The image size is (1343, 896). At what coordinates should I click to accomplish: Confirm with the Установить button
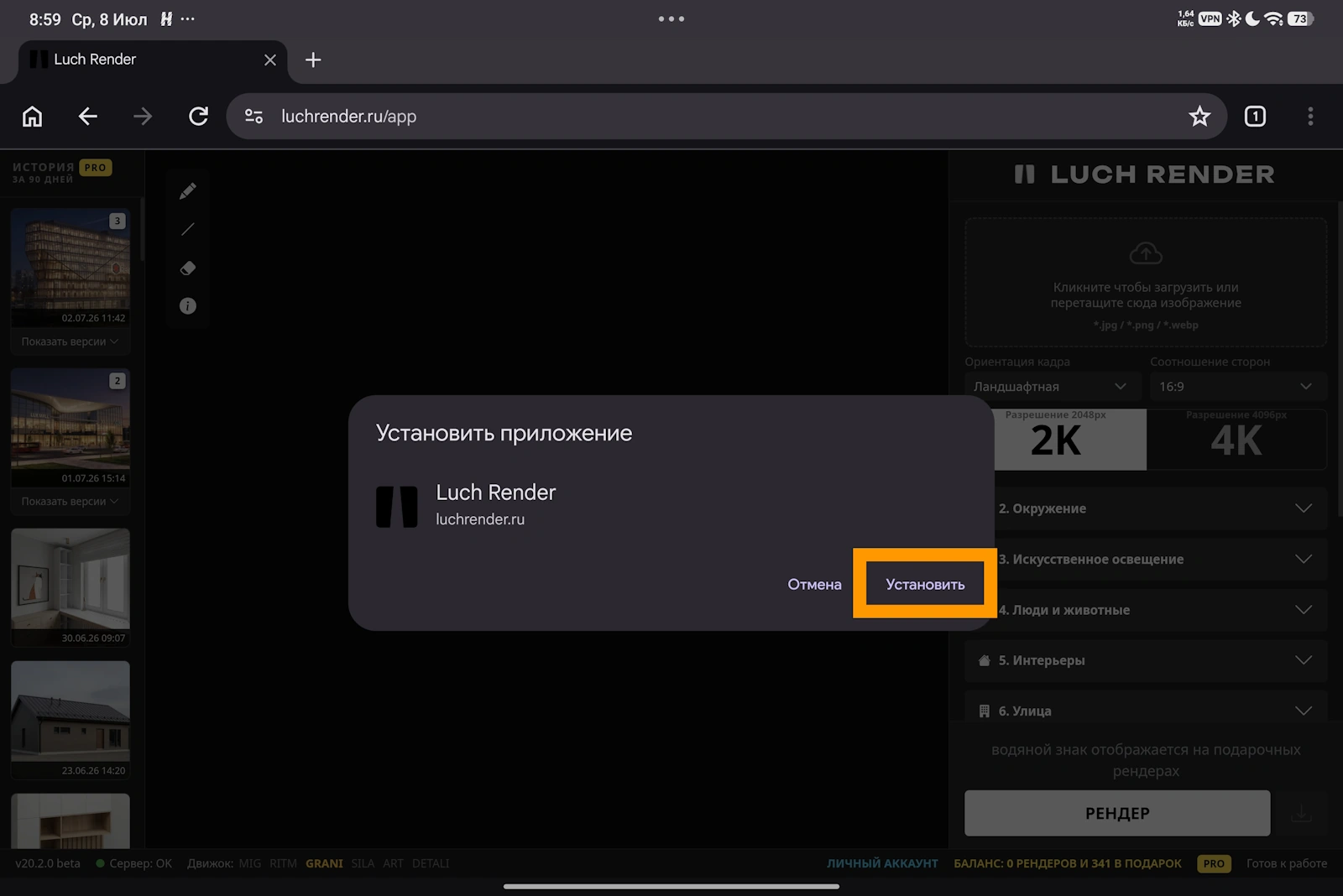pos(925,584)
